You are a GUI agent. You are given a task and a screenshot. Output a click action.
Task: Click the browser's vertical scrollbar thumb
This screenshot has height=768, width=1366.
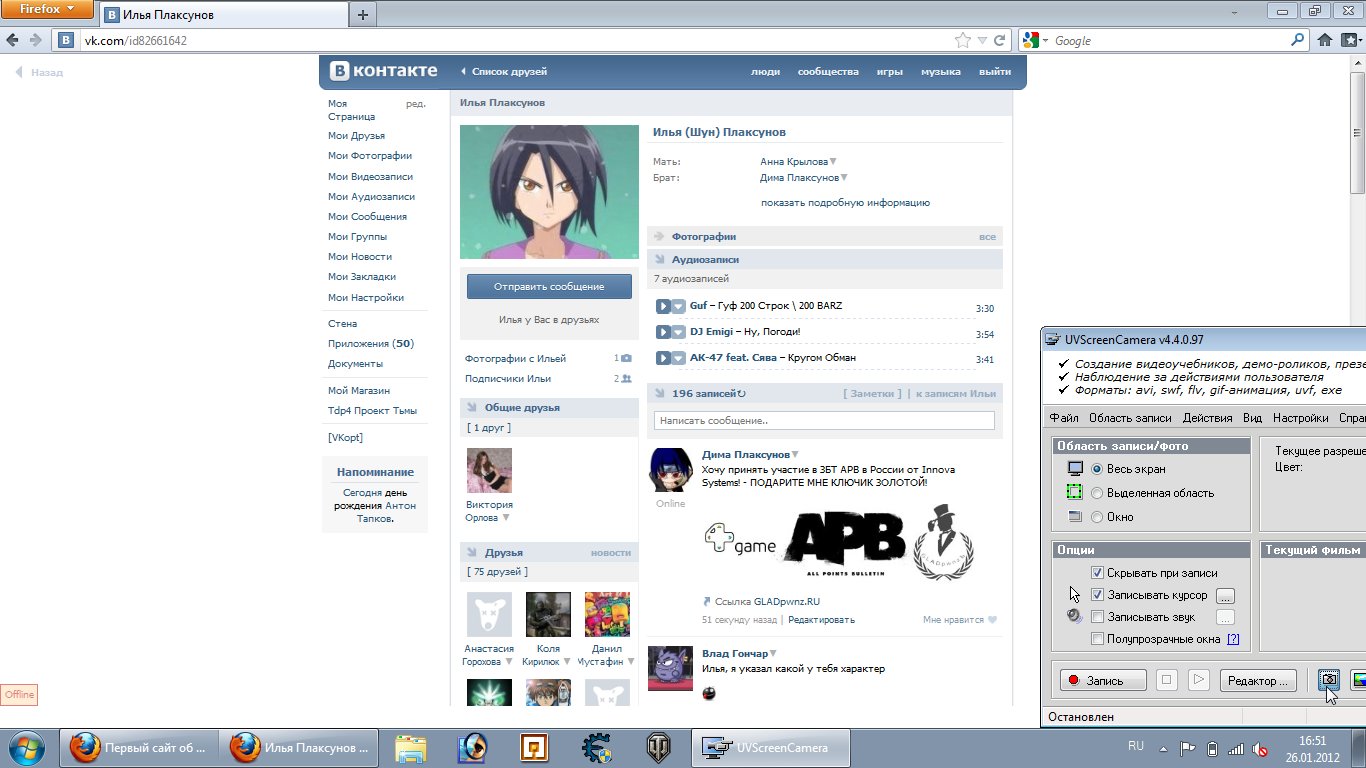pos(1357,160)
